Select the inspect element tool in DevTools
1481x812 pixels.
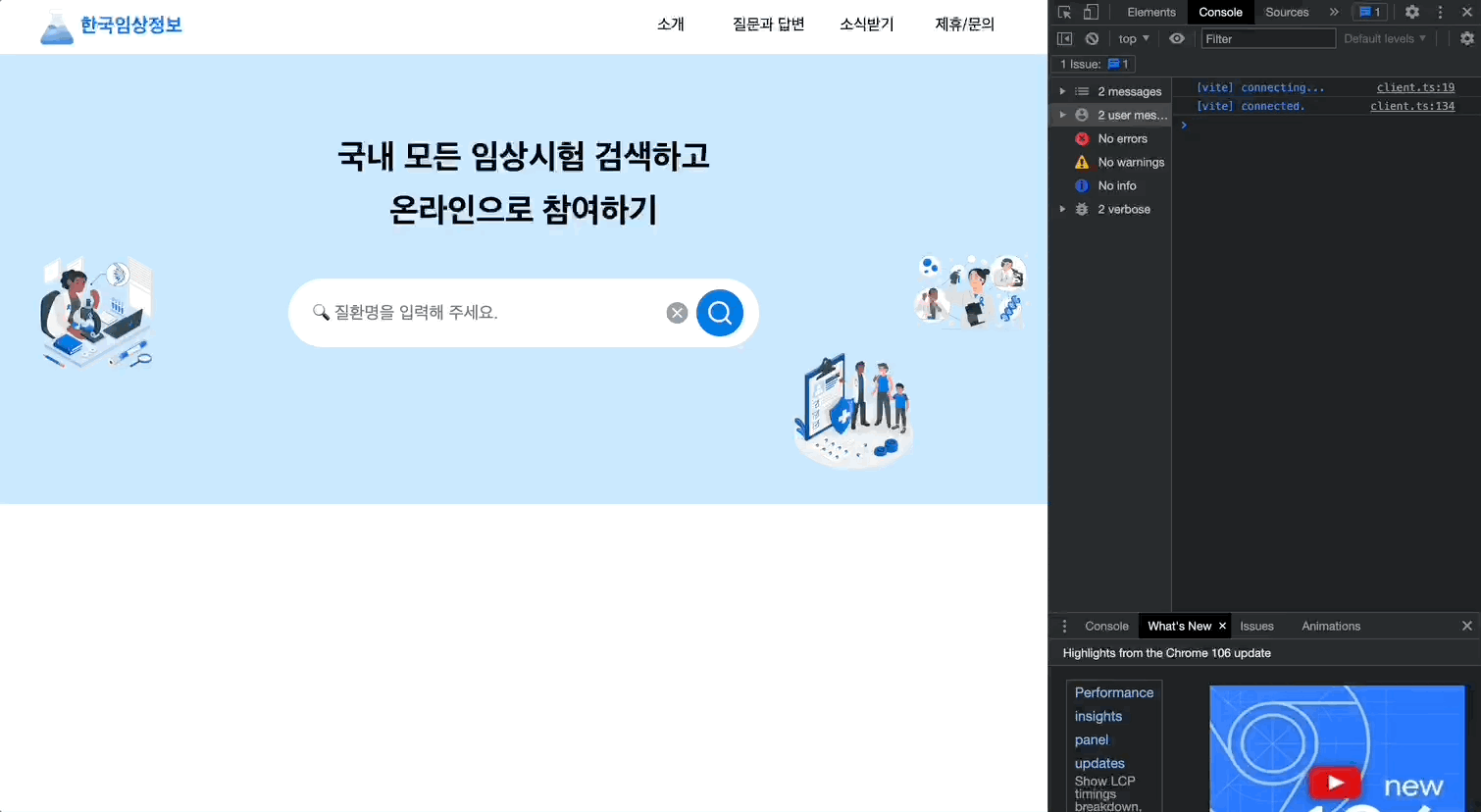tap(1063, 12)
